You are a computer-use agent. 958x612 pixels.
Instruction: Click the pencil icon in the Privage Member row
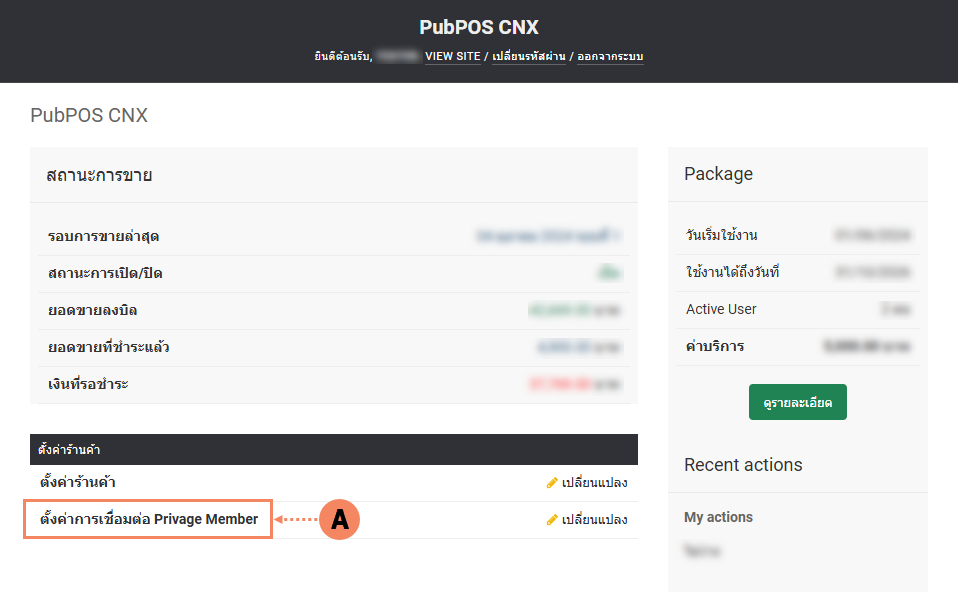pos(552,520)
